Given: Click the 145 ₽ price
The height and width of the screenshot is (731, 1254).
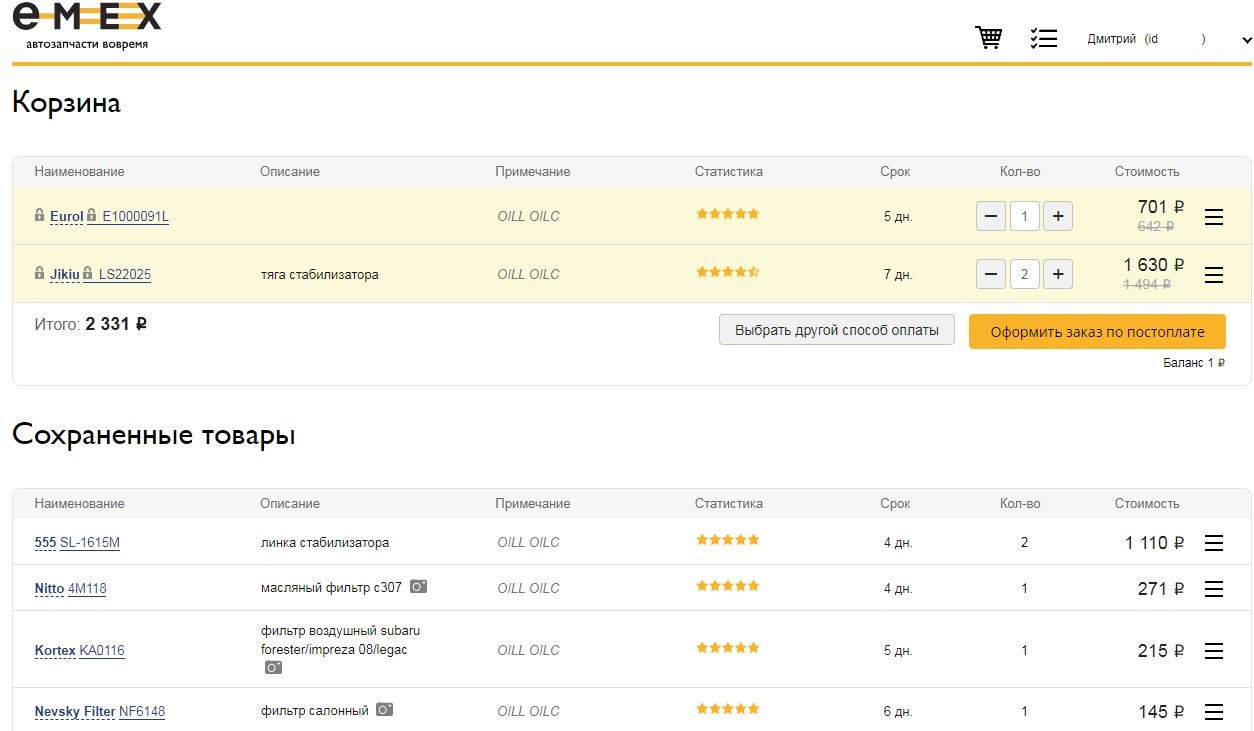Looking at the screenshot, I should click(1161, 712).
